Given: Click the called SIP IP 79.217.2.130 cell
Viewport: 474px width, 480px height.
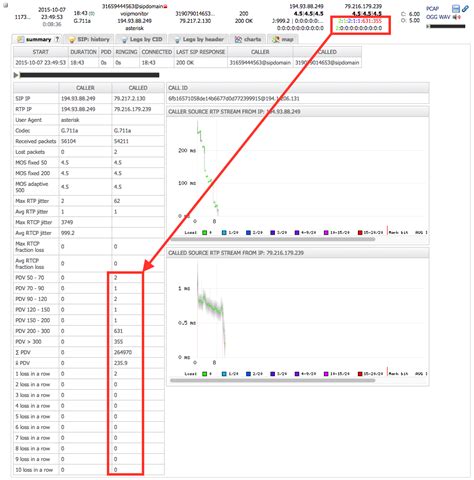Looking at the screenshot, I should [x=138, y=99].
